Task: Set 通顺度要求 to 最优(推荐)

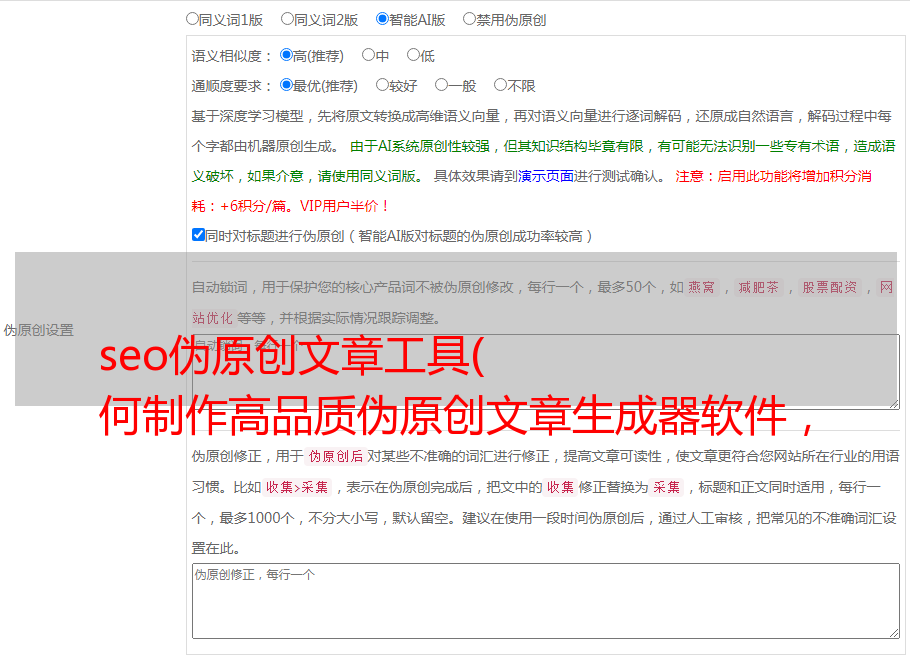Action: point(286,85)
